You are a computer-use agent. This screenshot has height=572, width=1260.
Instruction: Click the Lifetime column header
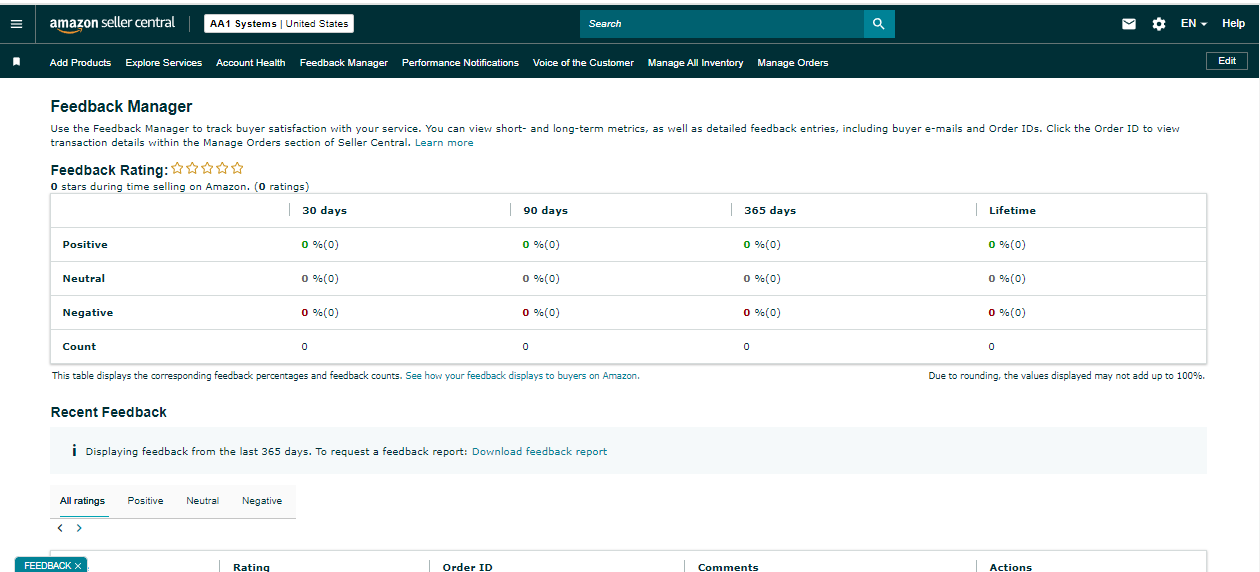pos(1012,211)
